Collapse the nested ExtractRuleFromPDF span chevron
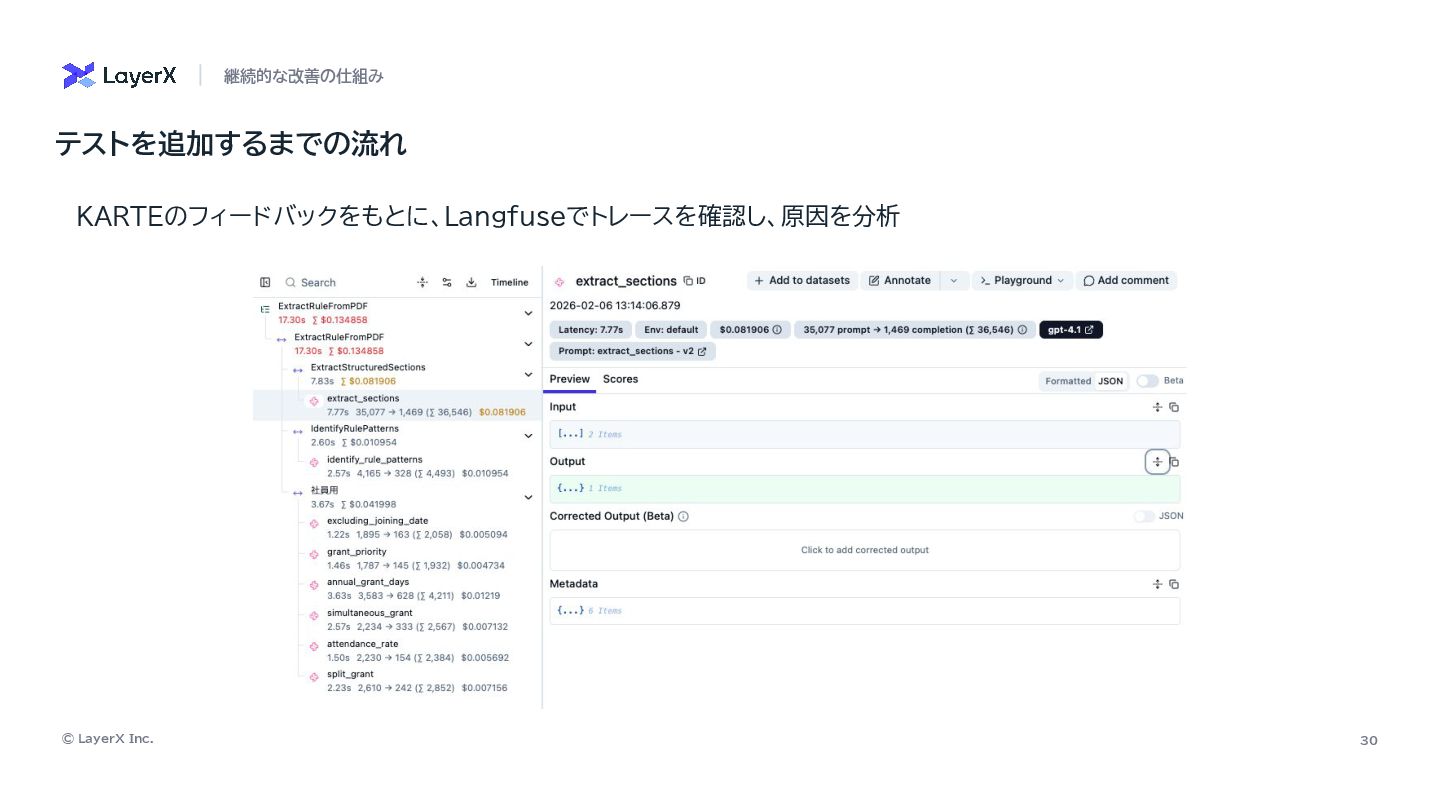Image resolution: width=1440 pixels, height=810 pixels. [528, 344]
